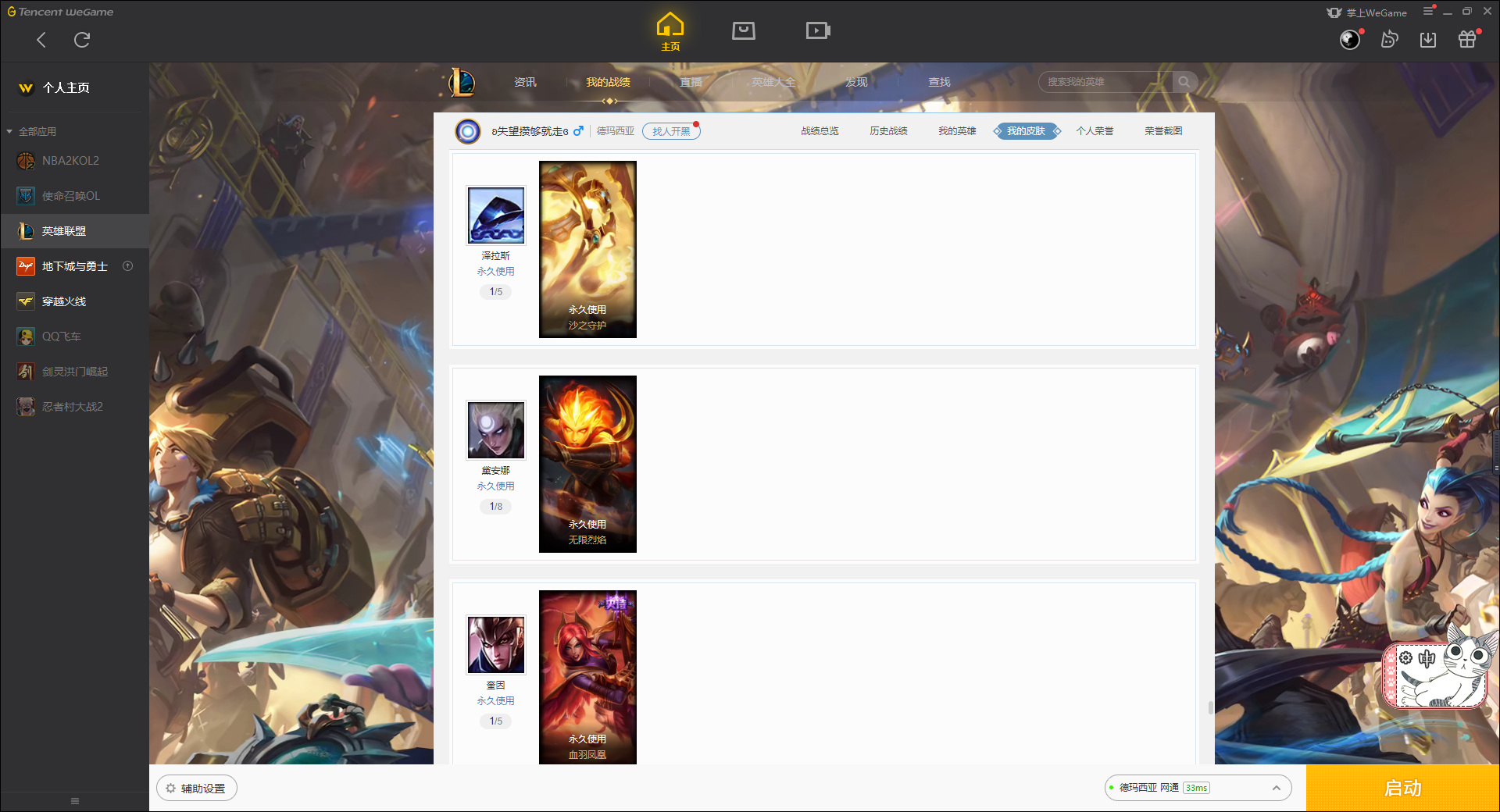This screenshot has width=1500, height=812.
Task: Select 使命召唤OL in the game list
Action: 74,196
